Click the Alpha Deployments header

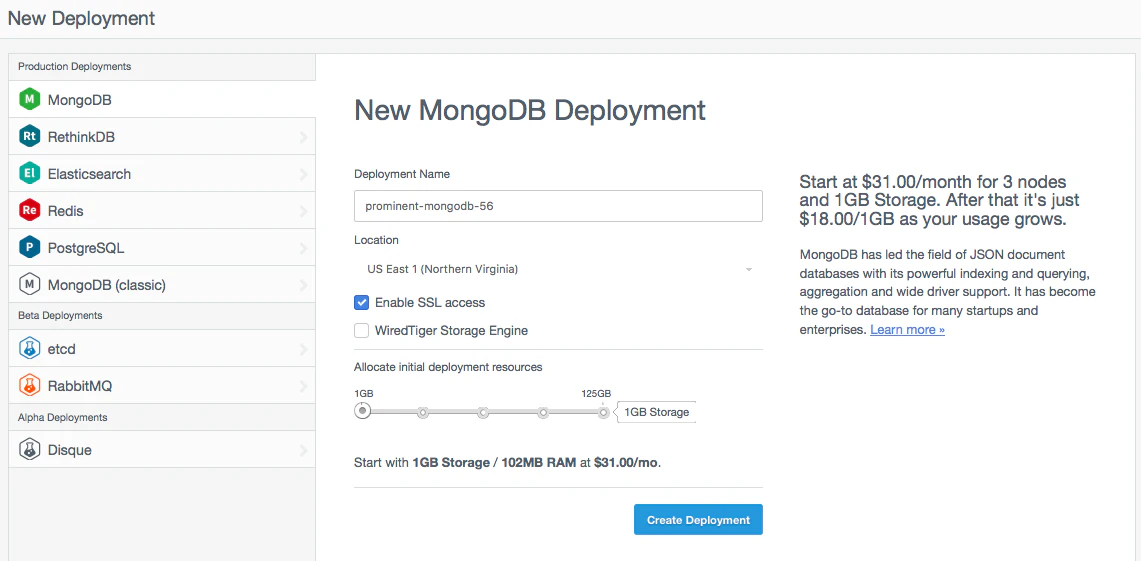tap(162, 418)
